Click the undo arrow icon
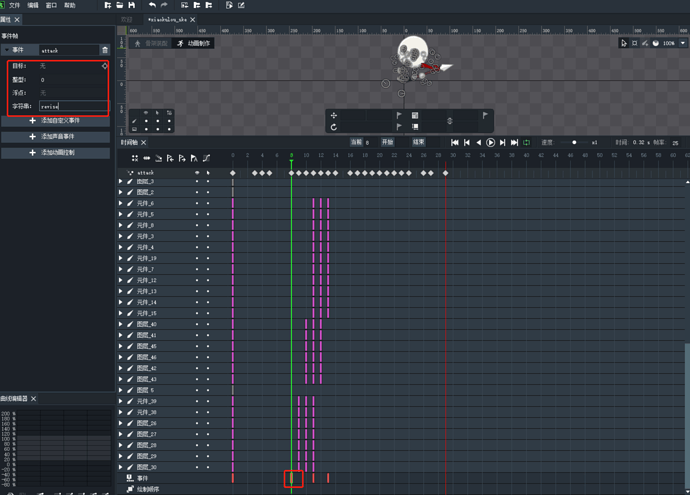 [152, 5]
